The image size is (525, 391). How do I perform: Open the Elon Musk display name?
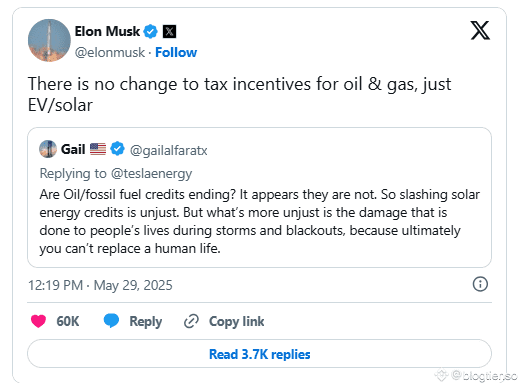[107, 31]
